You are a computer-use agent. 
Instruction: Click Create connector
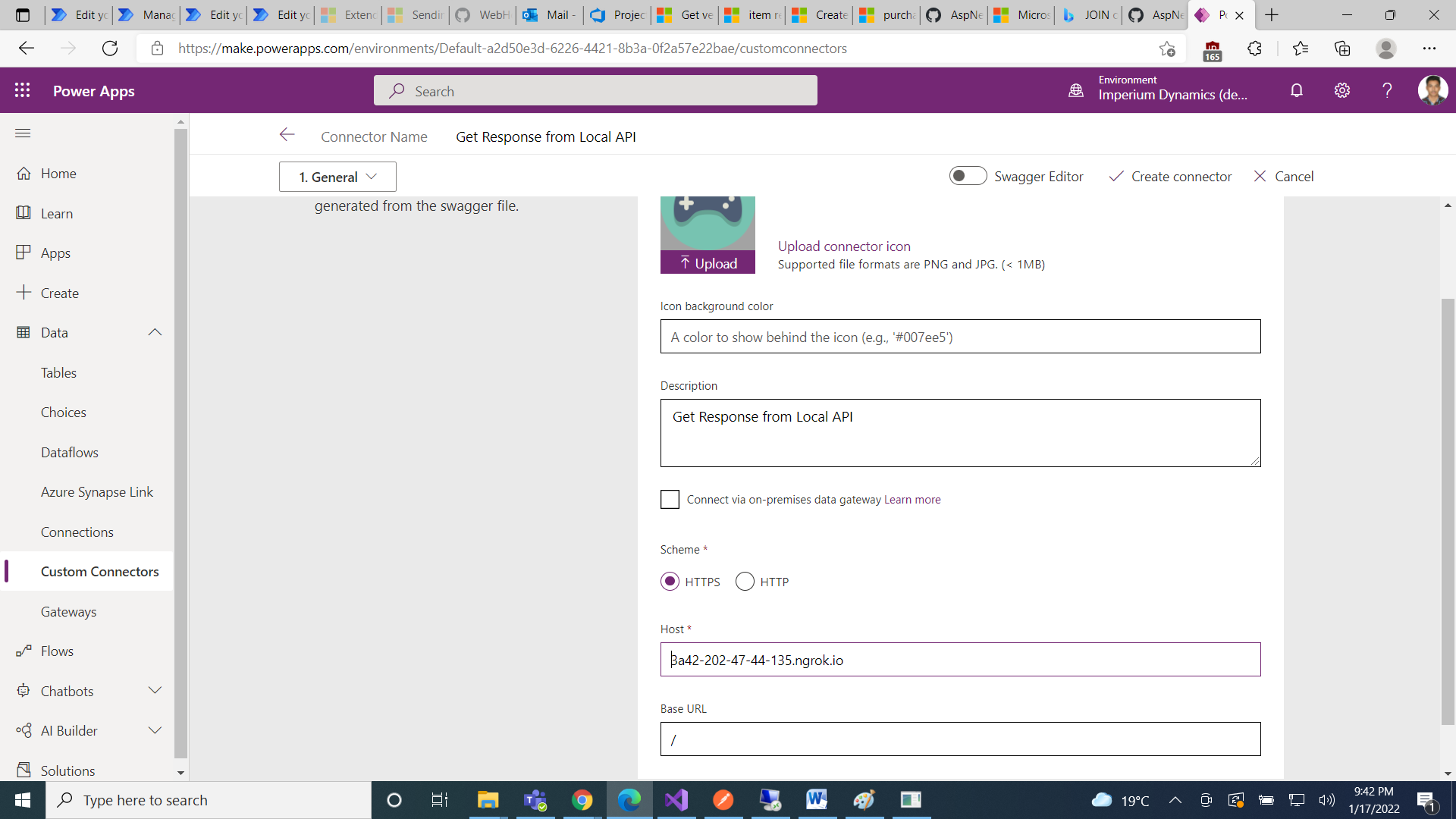(1170, 176)
